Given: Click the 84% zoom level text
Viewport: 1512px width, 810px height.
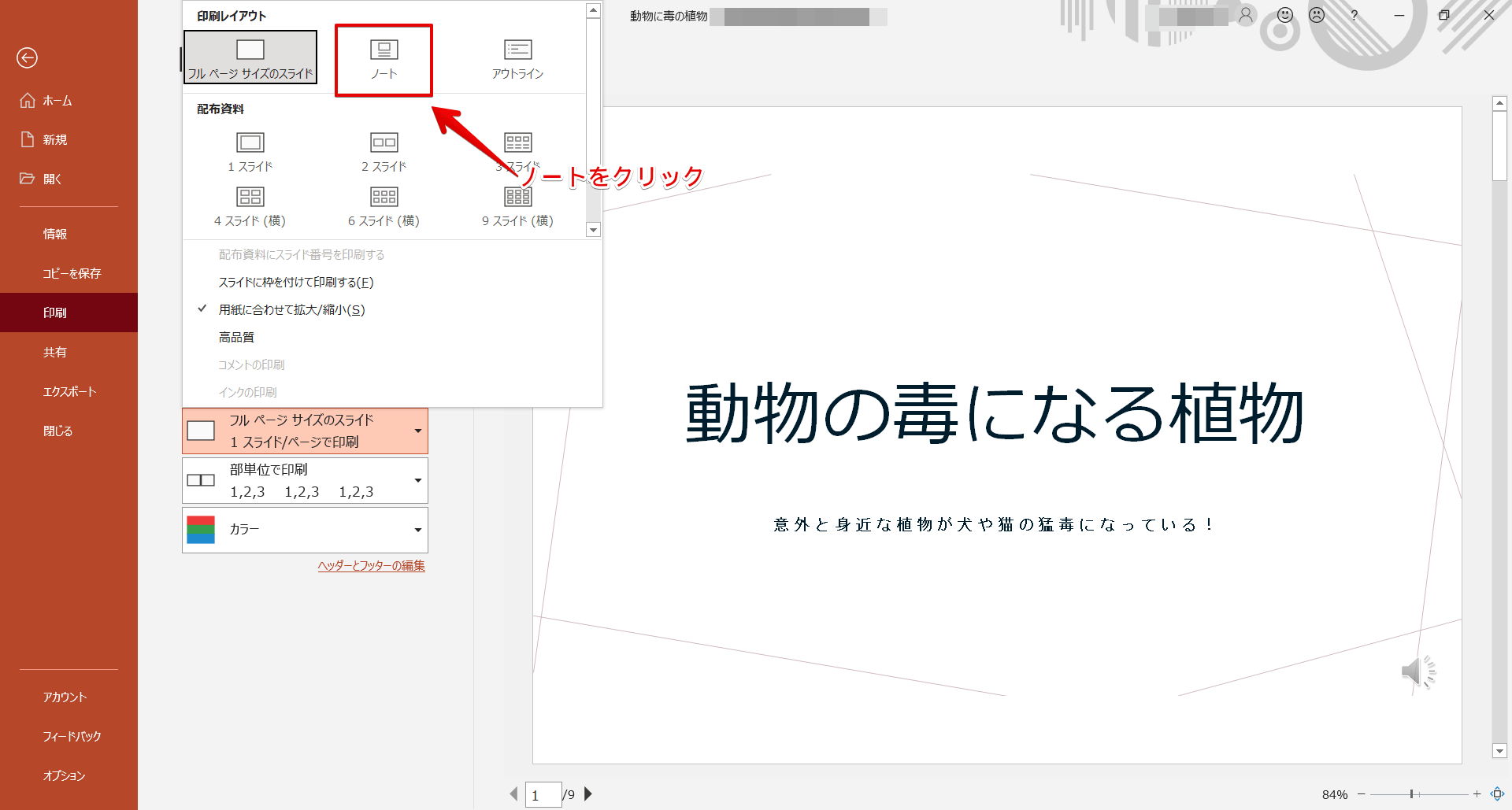Looking at the screenshot, I should [x=1335, y=795].
